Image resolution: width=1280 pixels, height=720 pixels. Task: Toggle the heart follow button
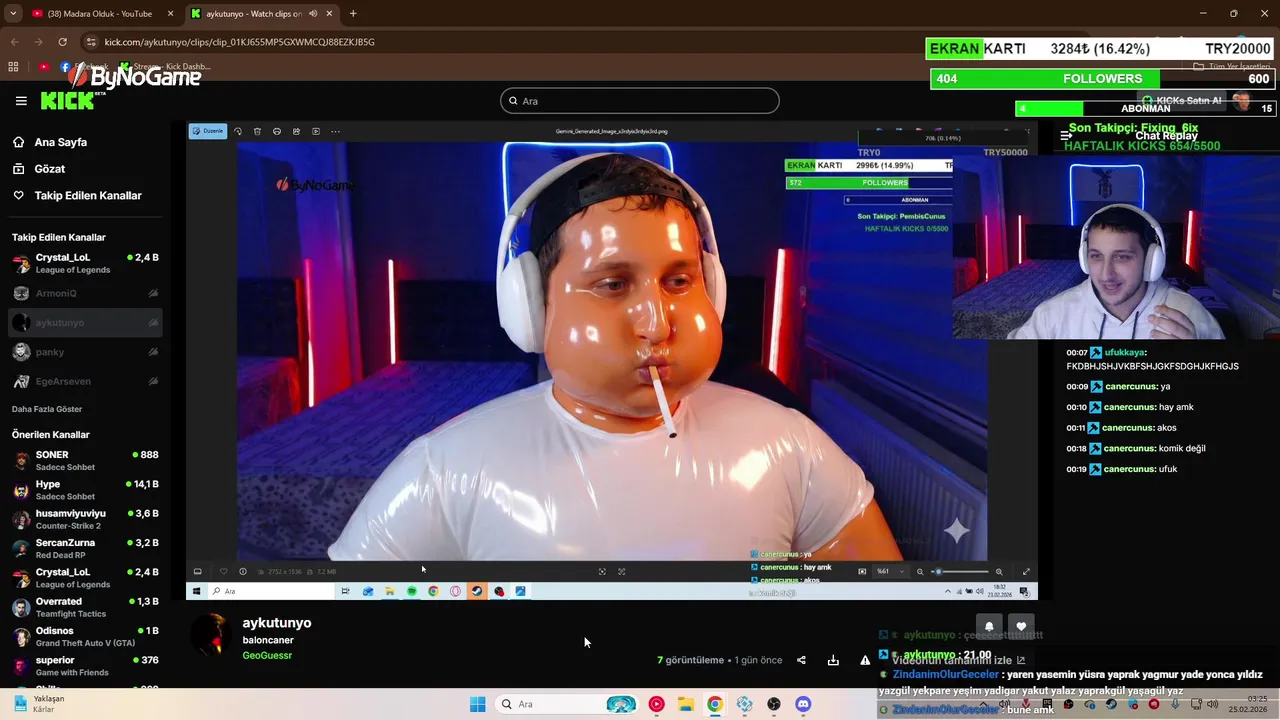(1021, 626)
